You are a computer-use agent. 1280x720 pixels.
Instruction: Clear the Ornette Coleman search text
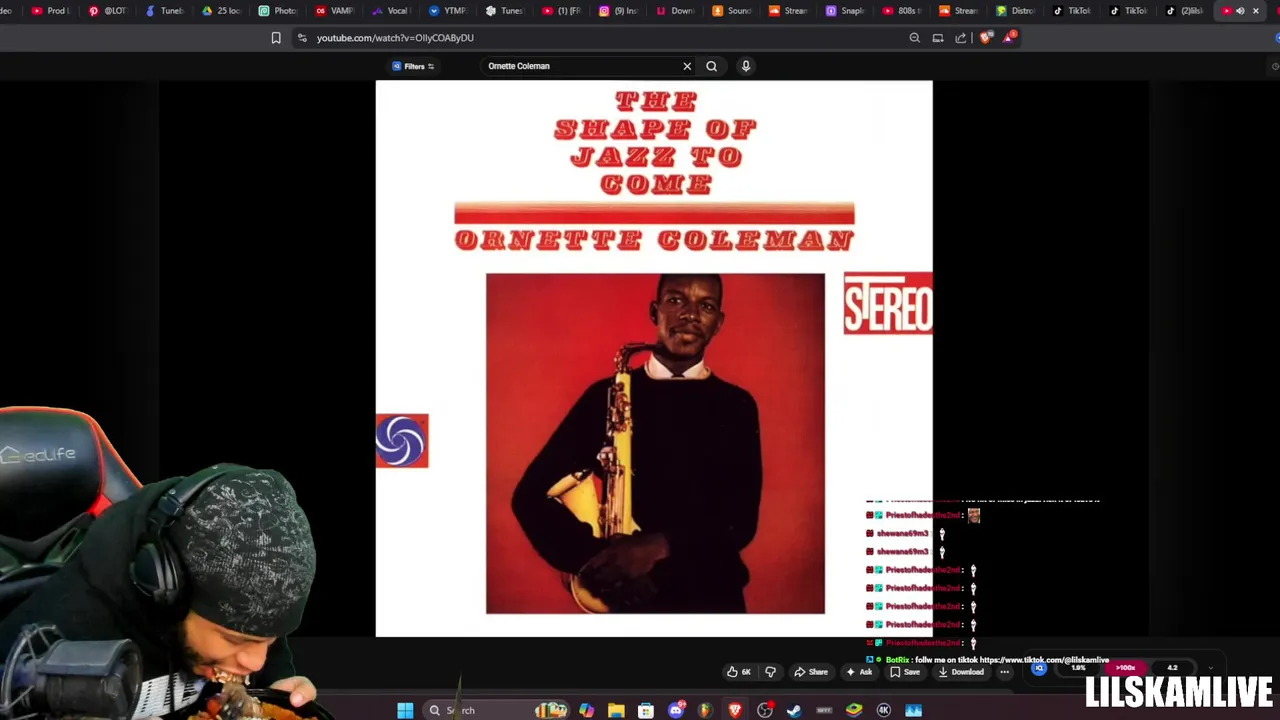click(x=687, y=66)
